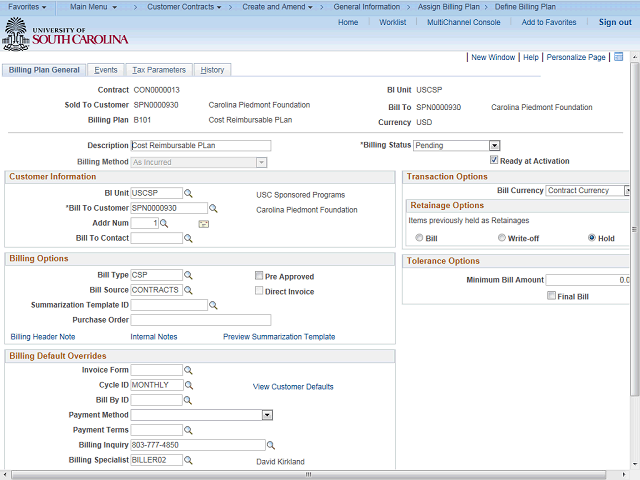
Task: Expand Customer Contracts breadcrumb menu
Action: (x=184, y=7)
